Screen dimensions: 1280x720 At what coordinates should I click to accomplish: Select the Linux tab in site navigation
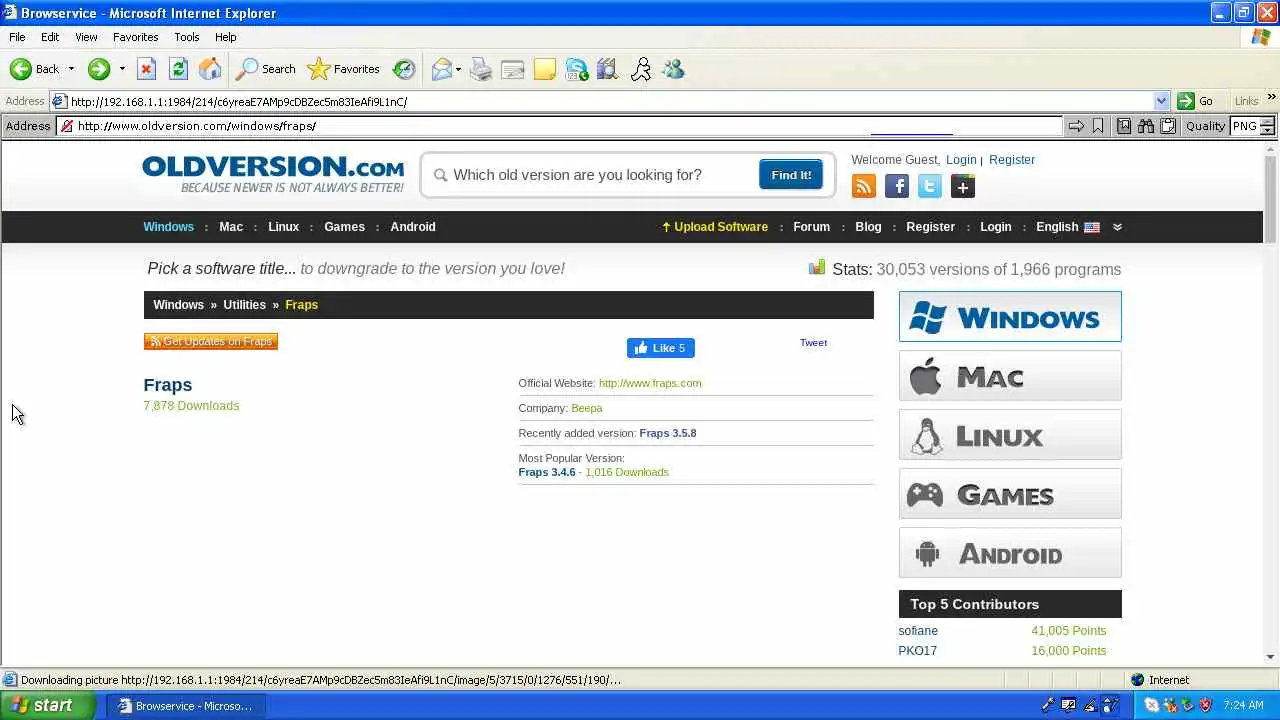(x=283, y=227)
